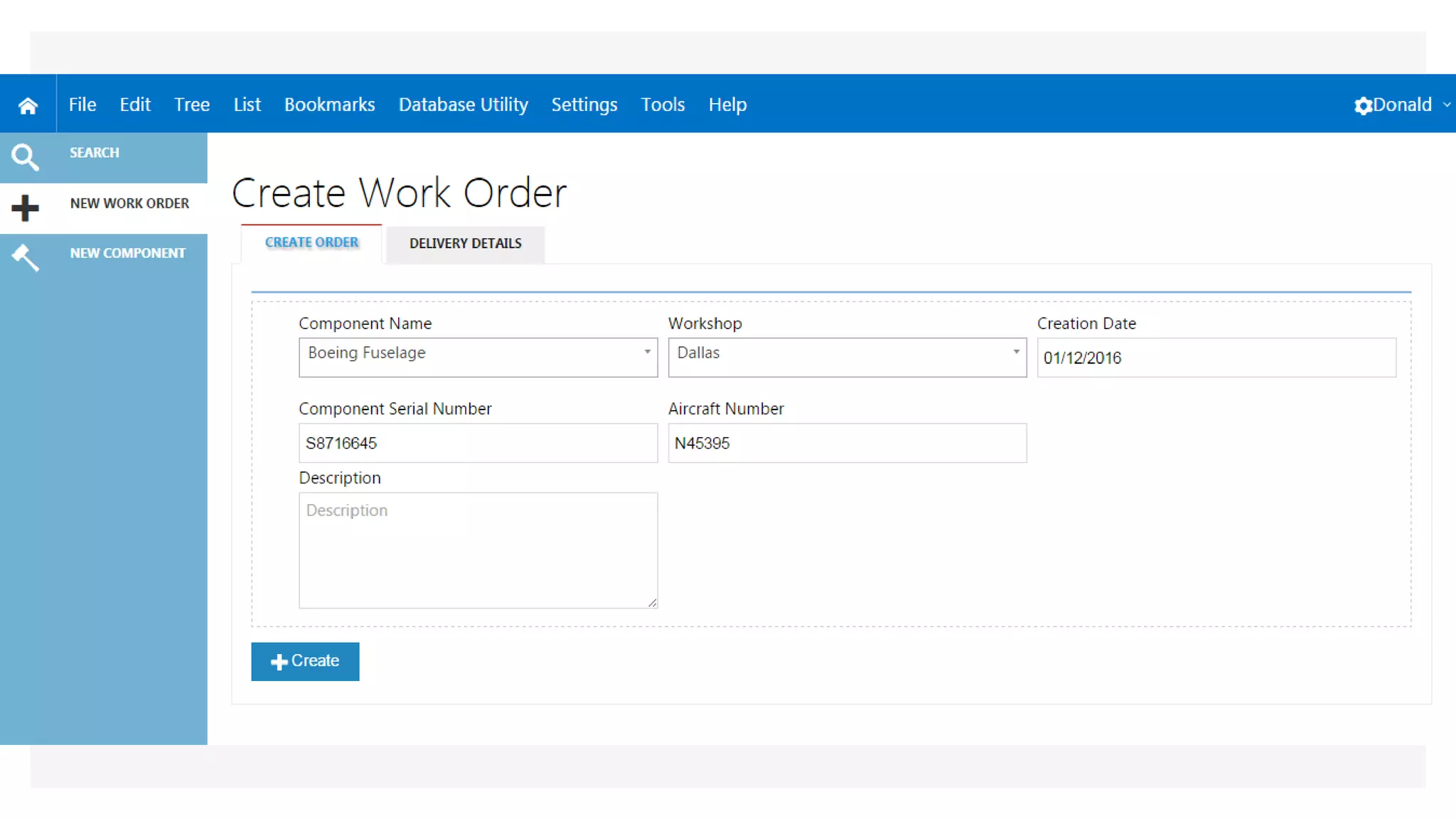Click the plus New Work Order icon

(25, 208)
